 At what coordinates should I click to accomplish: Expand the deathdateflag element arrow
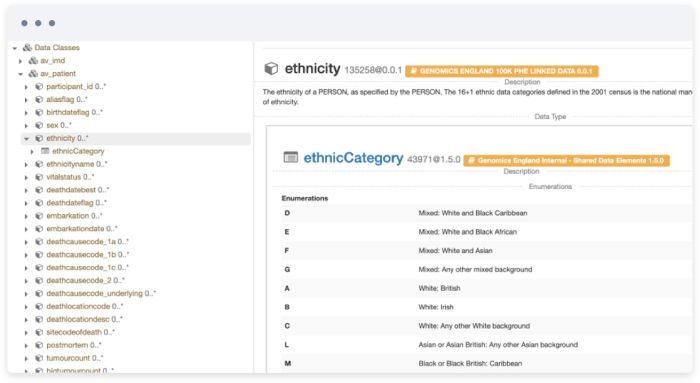pos(26,204)
